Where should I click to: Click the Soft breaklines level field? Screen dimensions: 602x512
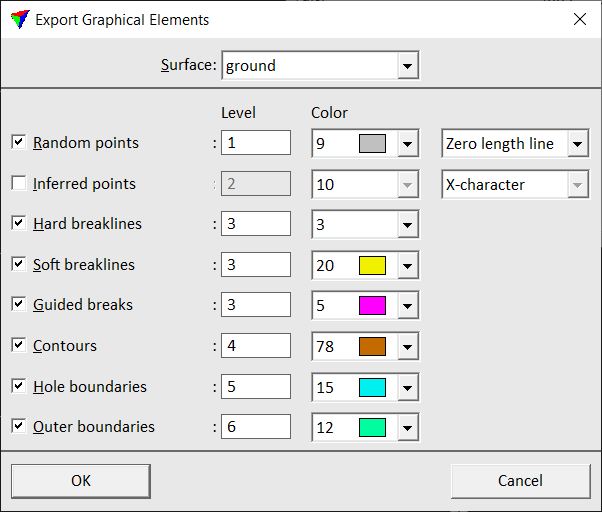pos(256,264)
